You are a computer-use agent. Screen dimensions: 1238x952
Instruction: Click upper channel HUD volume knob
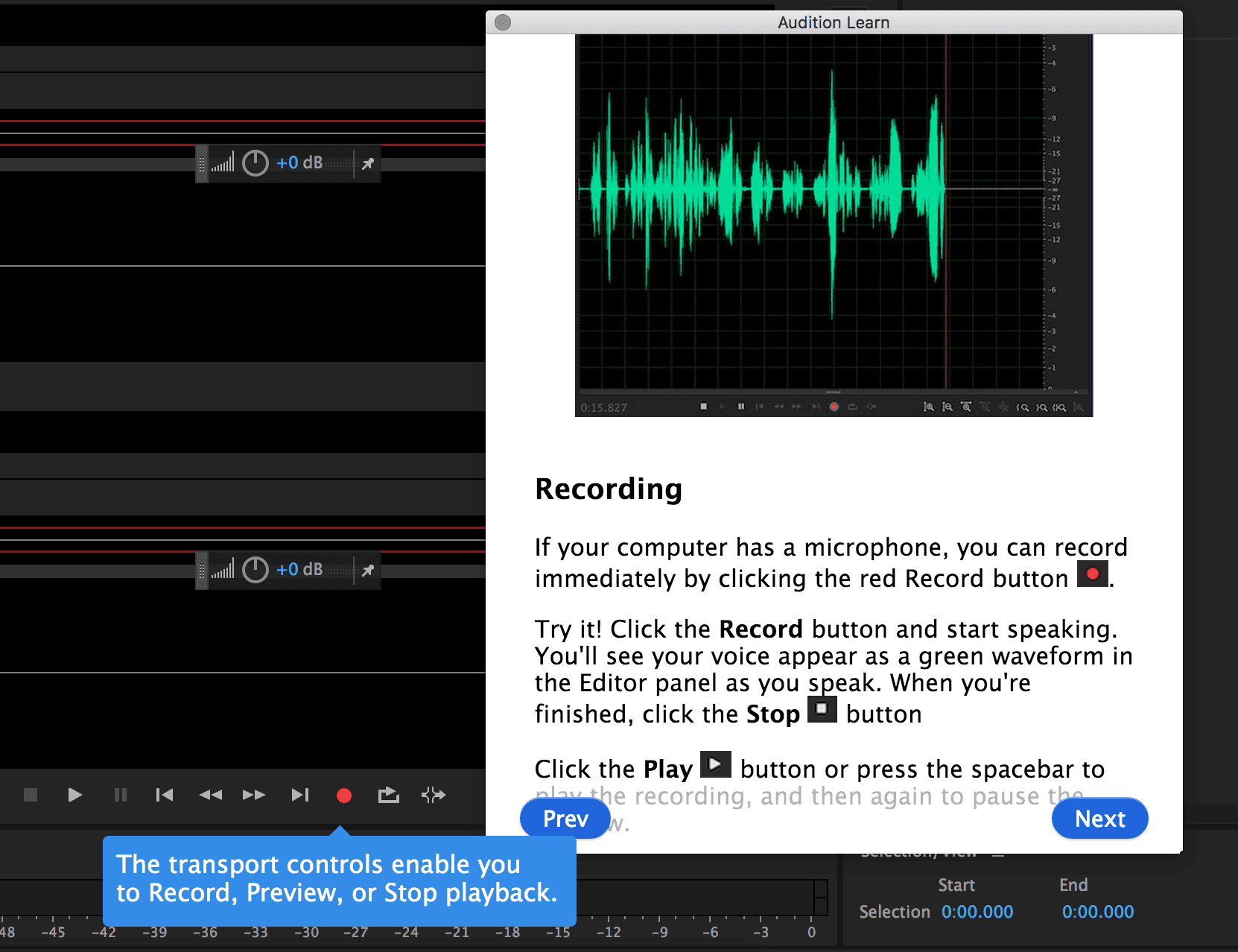click(255, 163)
